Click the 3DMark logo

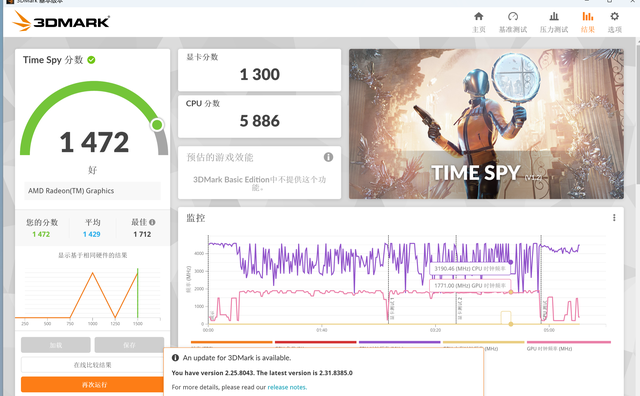tap(61, 21)
